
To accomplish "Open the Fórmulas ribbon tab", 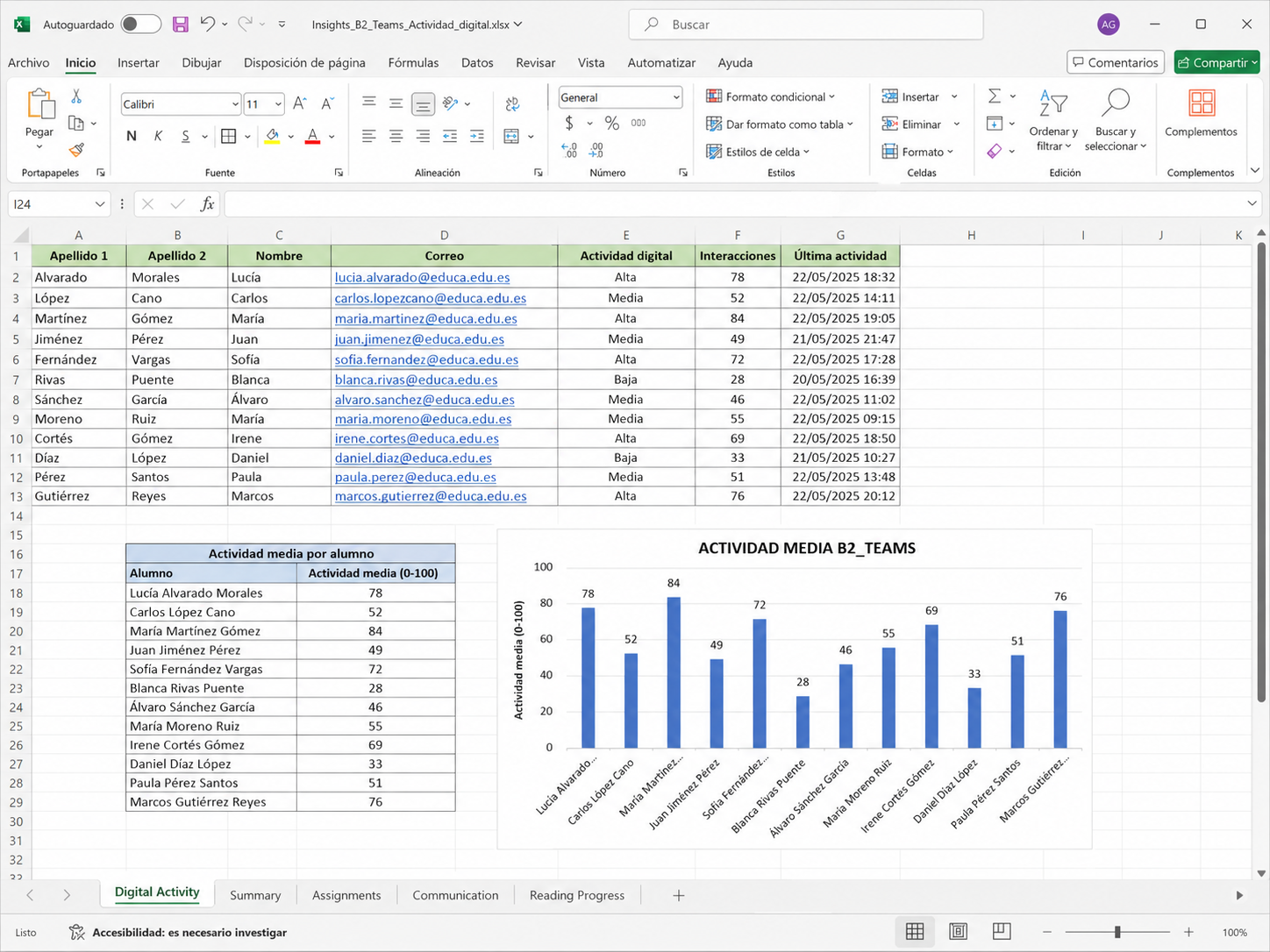I will click(x=413, y=63).
